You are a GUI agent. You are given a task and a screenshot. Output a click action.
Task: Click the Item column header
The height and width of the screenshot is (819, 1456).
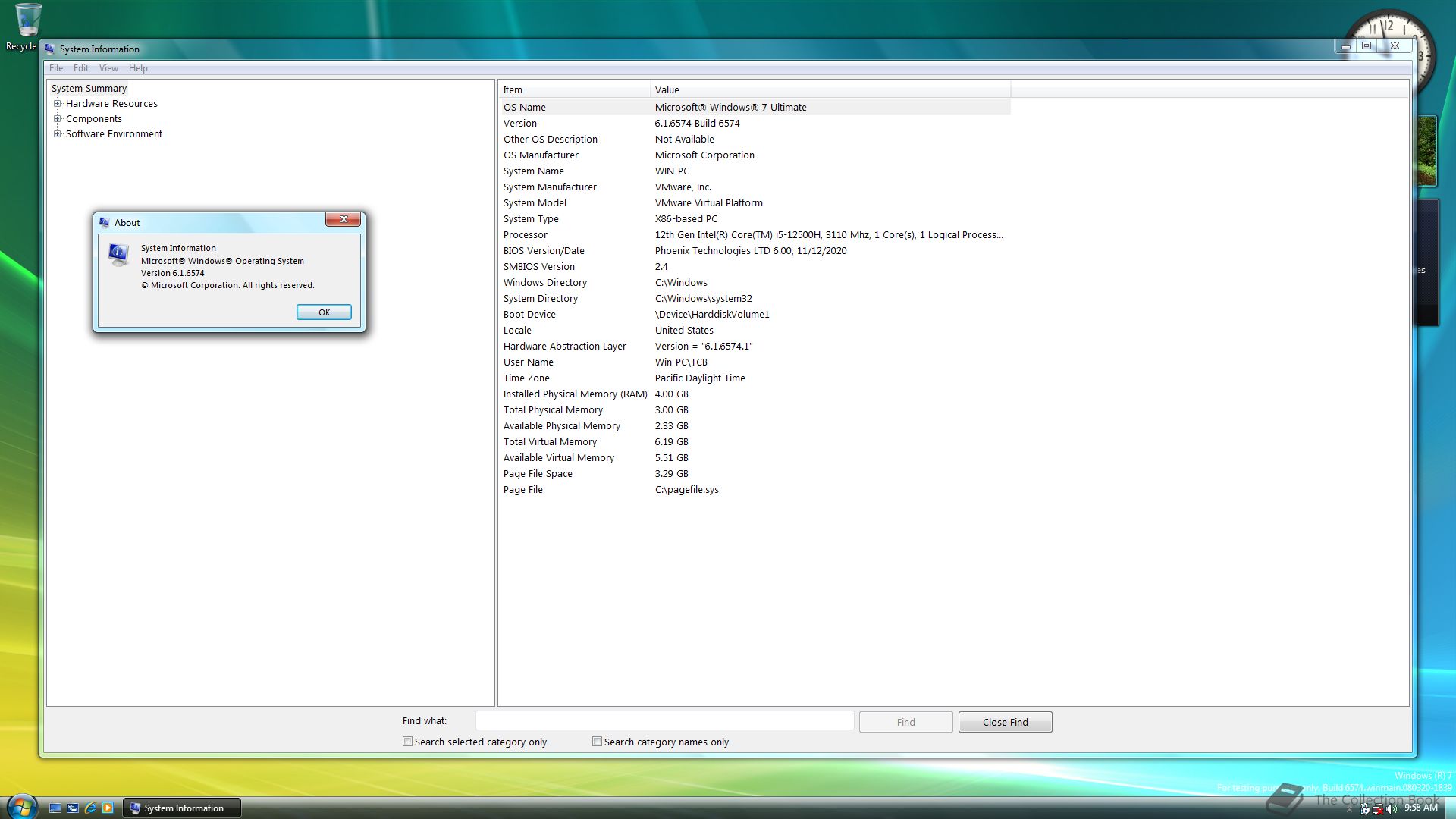pos(574,89)
